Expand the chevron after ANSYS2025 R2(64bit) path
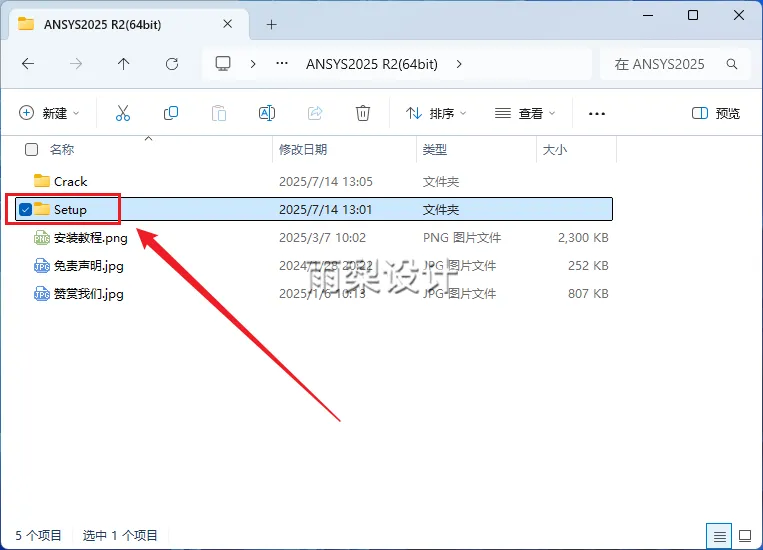763x550 pixels. pyautogui.click(x=459, y=64)
